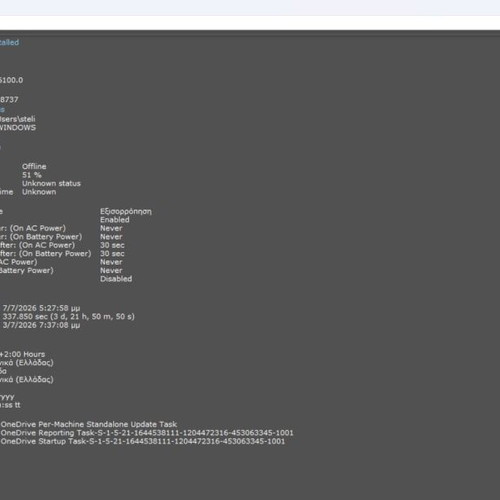The image size is (500, 500).
Task: Click the 'Εξισορρόπηση' power profile value
Action: point(126,211)
